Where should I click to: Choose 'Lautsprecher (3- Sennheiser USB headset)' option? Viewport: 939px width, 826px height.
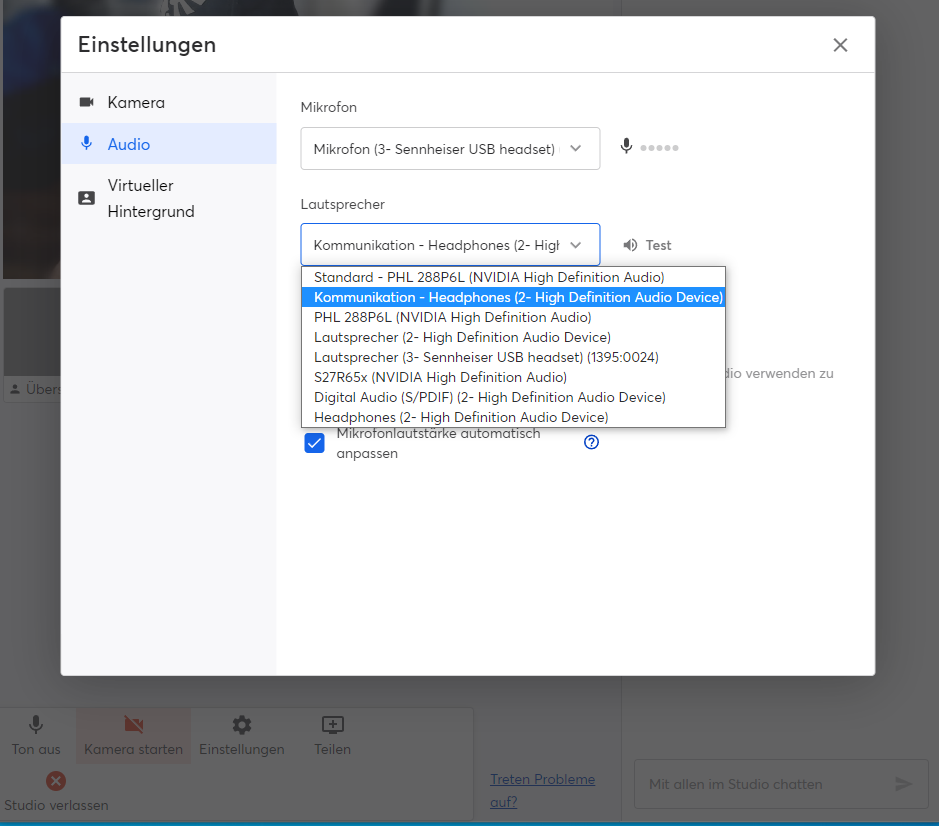(x=486, y=357)
